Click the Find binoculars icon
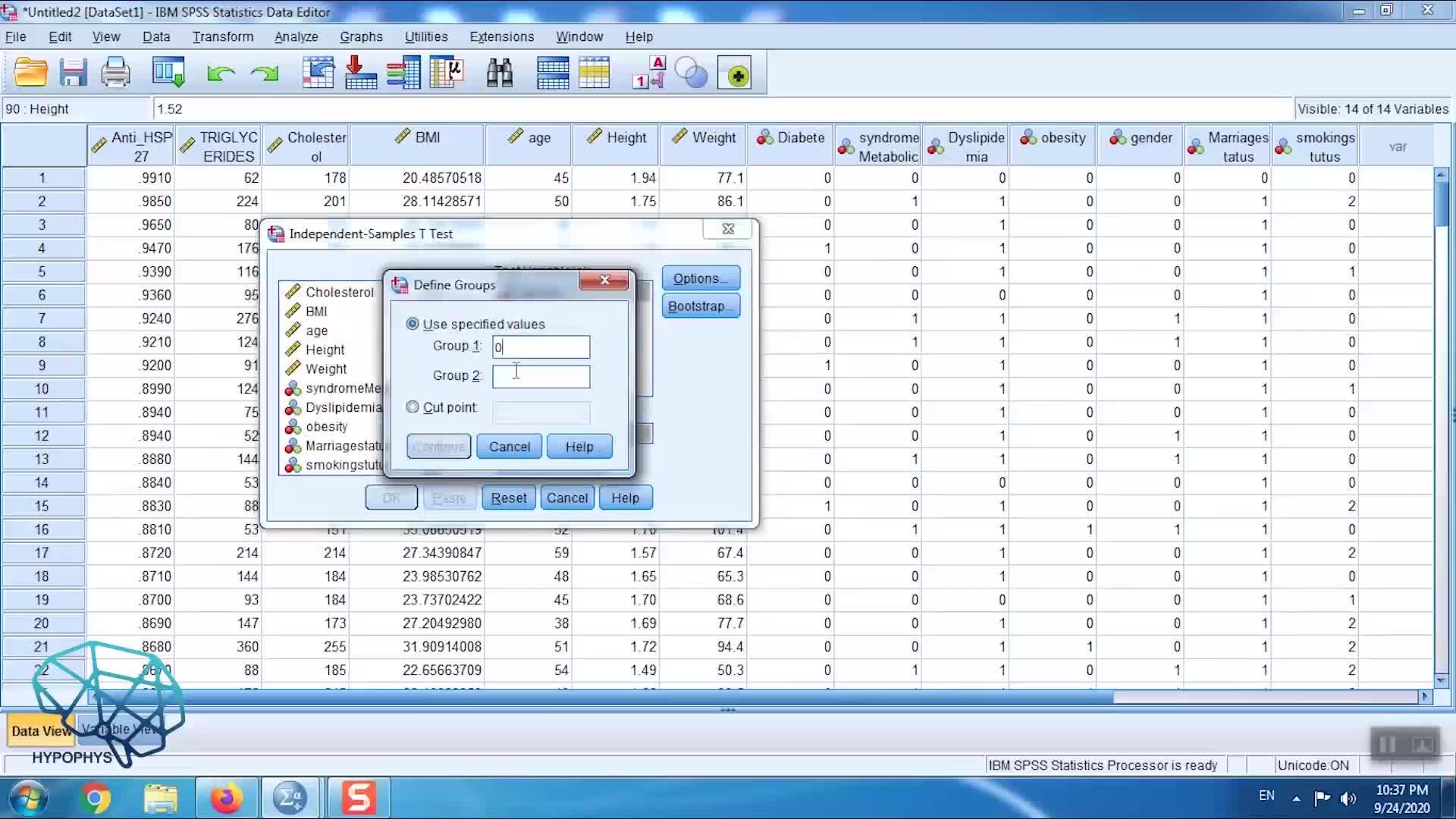1456x819 pixels. 500,74
